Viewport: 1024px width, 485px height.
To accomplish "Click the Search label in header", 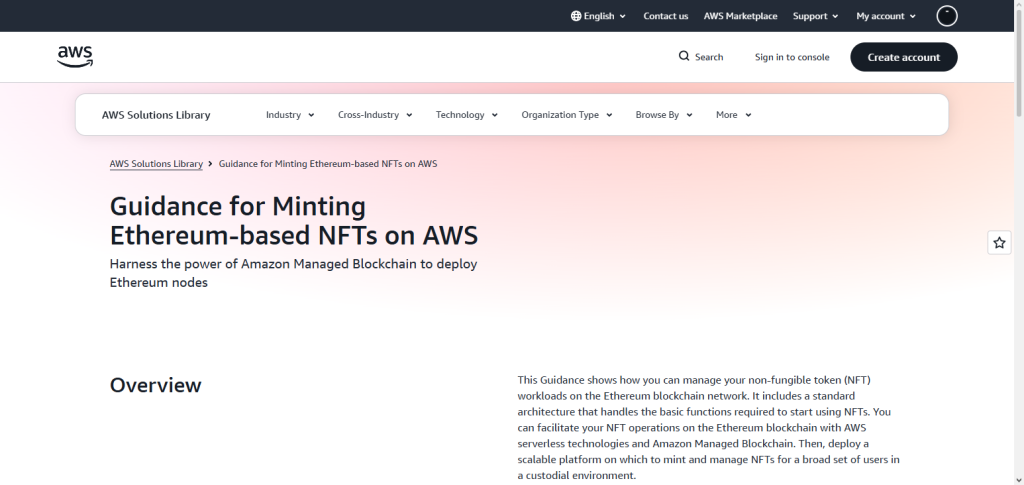I will (x=709, y=57).
